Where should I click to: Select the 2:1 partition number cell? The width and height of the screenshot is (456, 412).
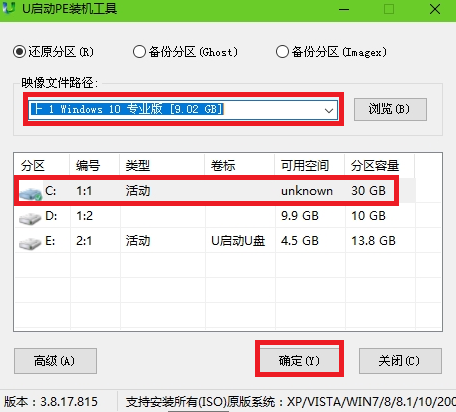click(x=84, y=241)
